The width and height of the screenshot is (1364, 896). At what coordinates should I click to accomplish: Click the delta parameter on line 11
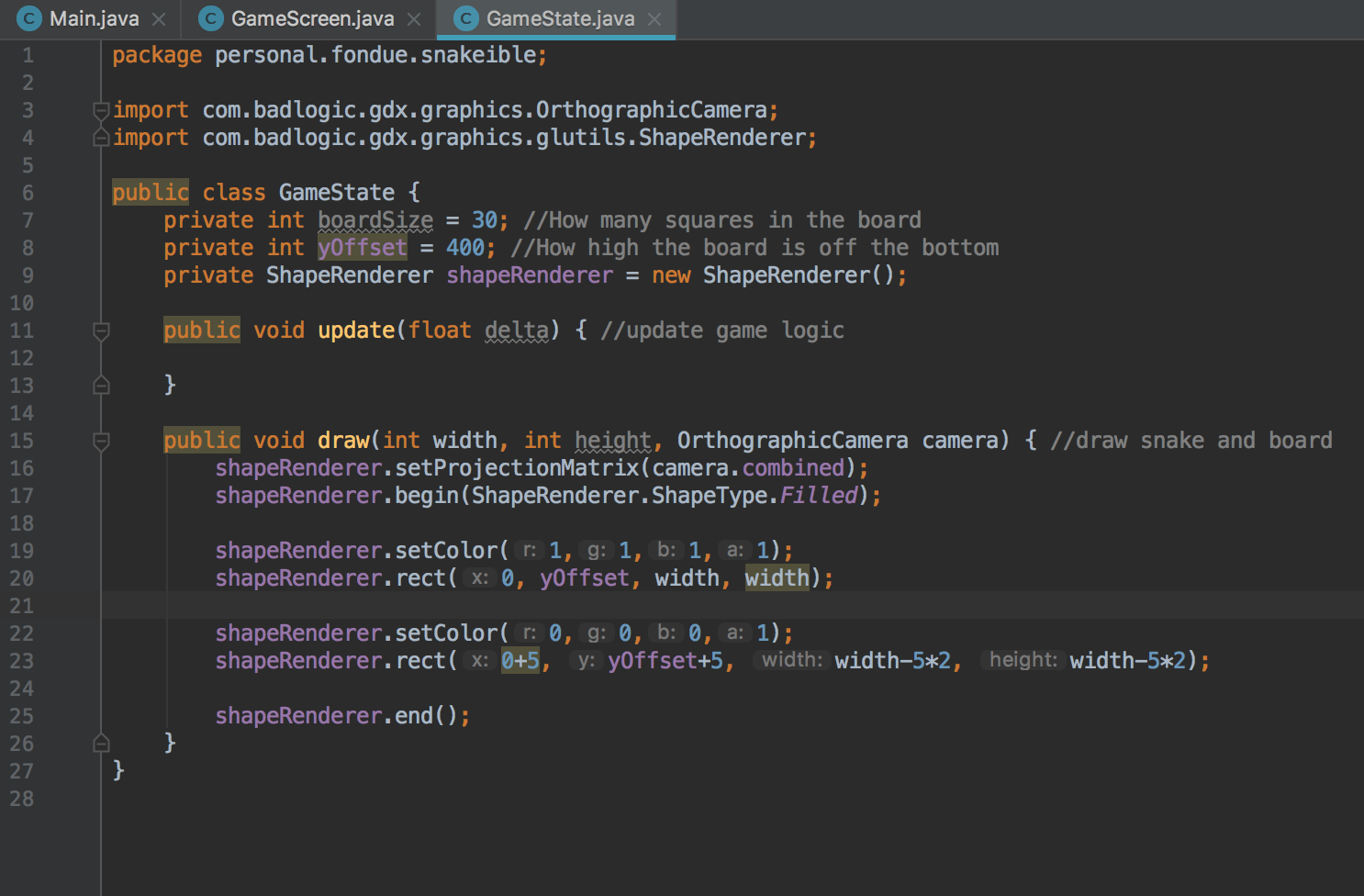point(517,330)
